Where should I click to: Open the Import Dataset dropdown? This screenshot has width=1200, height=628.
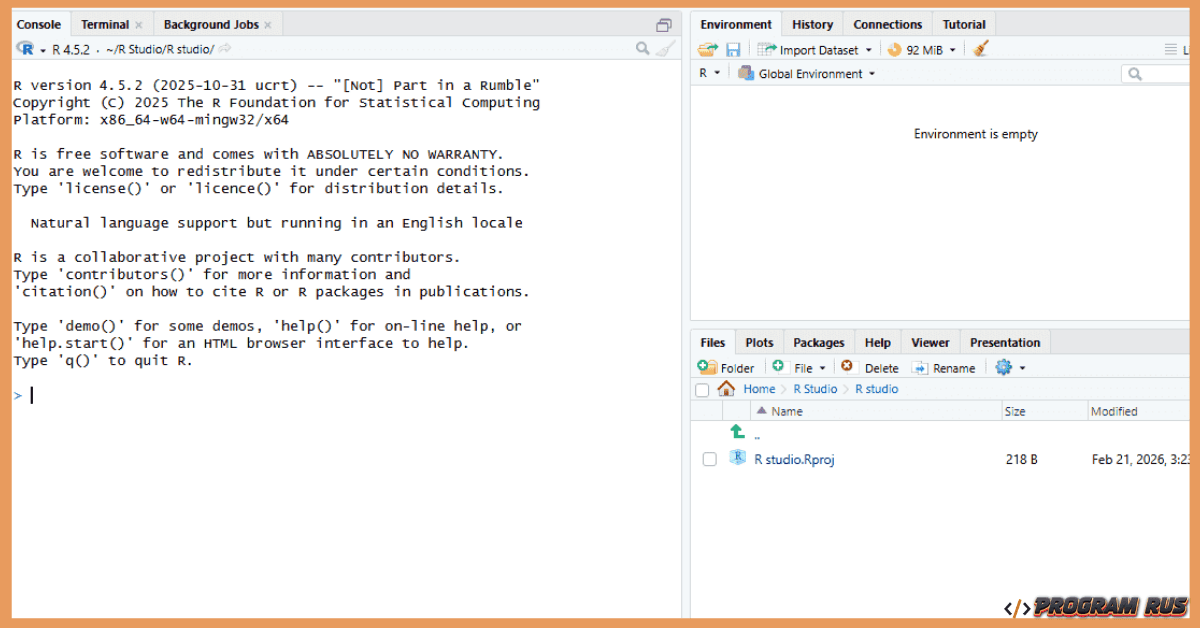(x=816, y=50)
